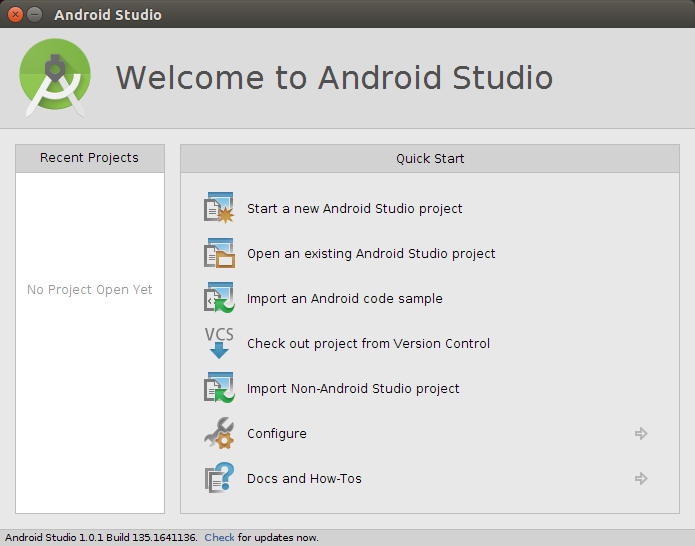This screenshot has width=695, height=546.
Task: Click the 'Welcome to Android Studio' heading
Action: tap(334, 78)
